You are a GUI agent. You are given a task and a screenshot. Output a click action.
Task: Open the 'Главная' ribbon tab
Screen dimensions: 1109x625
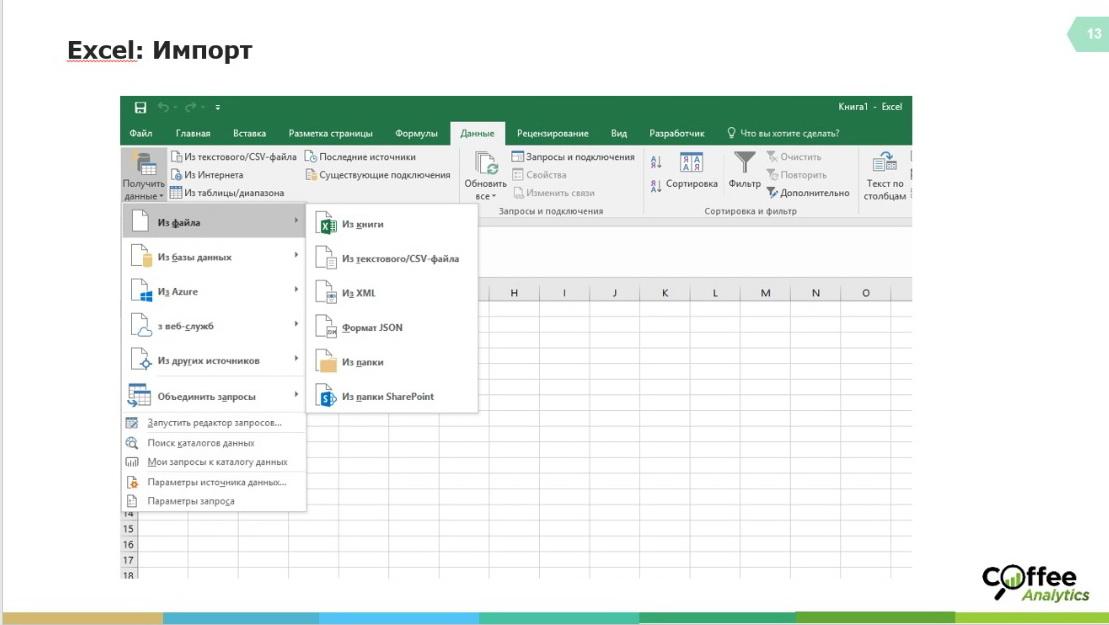[x=193, y=133]
